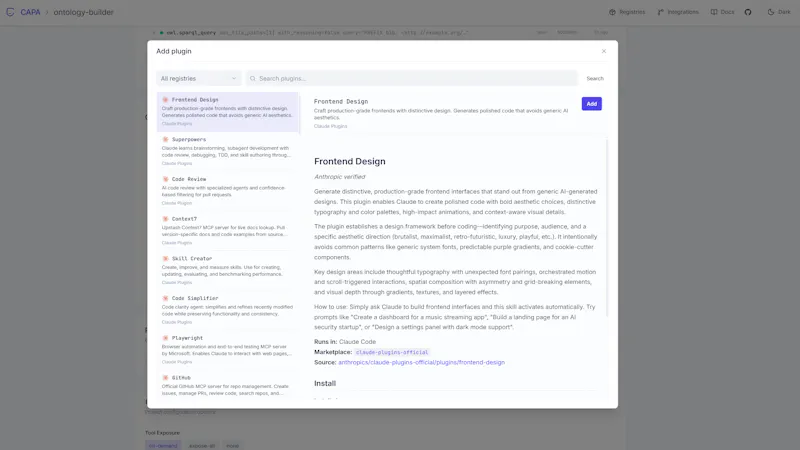800x450 pixels.
Task: Close the Add plugin dialog
Action: (604, 51)
